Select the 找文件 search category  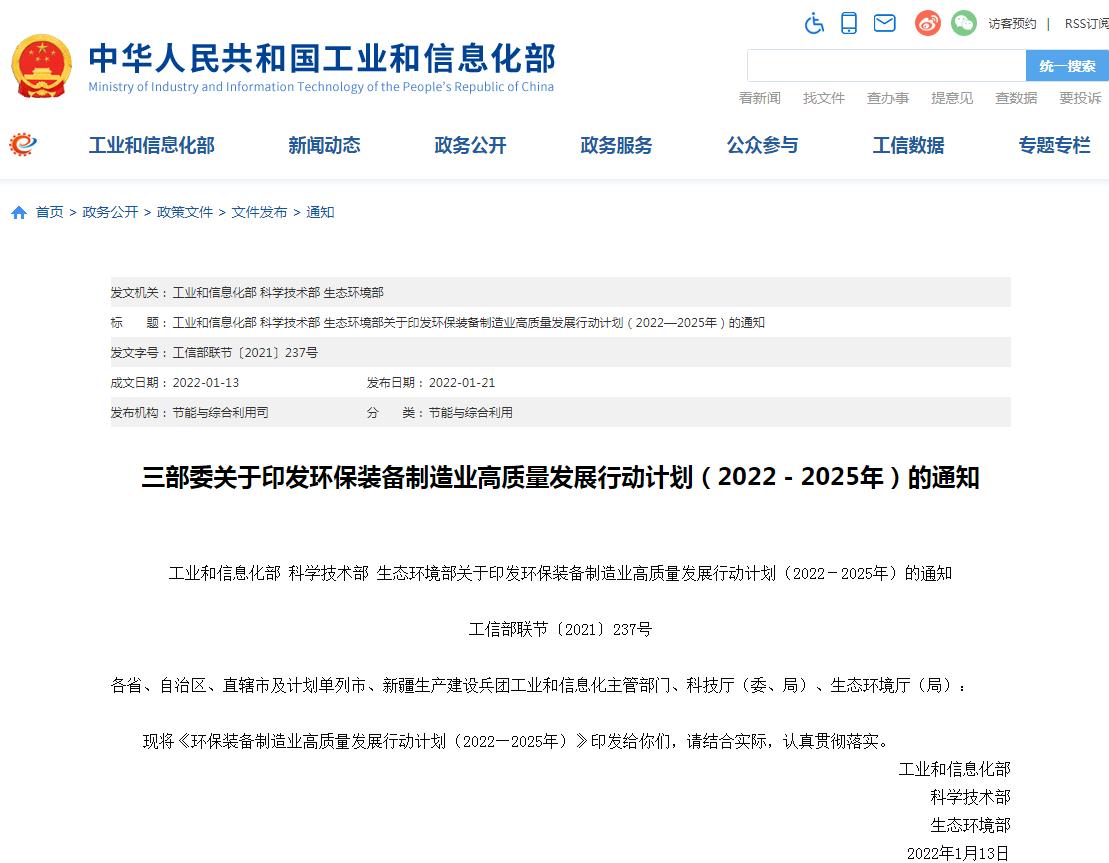824,98
